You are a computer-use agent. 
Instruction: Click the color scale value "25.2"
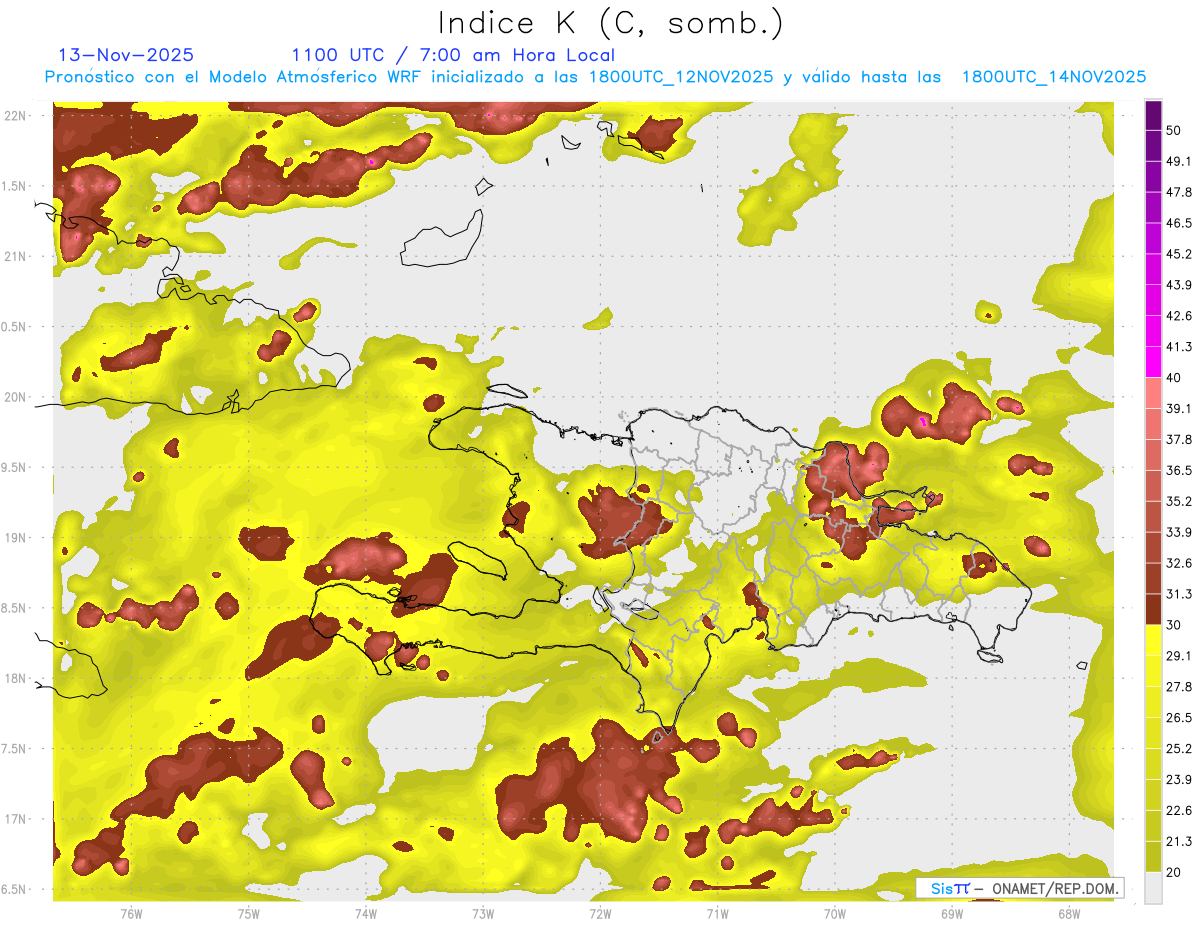(1178, 749)
